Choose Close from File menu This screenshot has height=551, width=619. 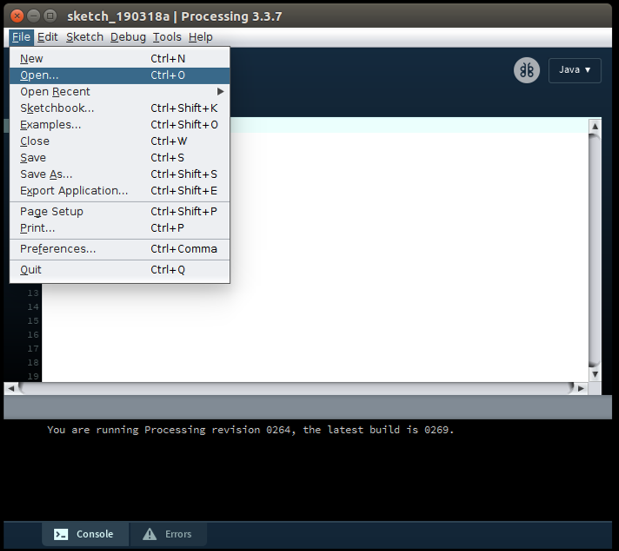click(x=120, y=141)
